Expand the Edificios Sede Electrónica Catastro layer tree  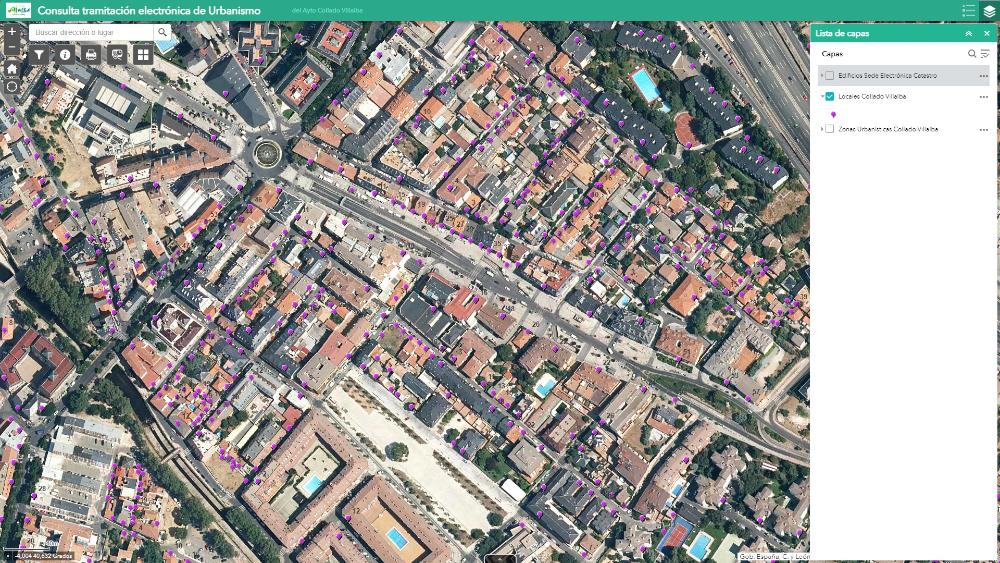[822, 76]
